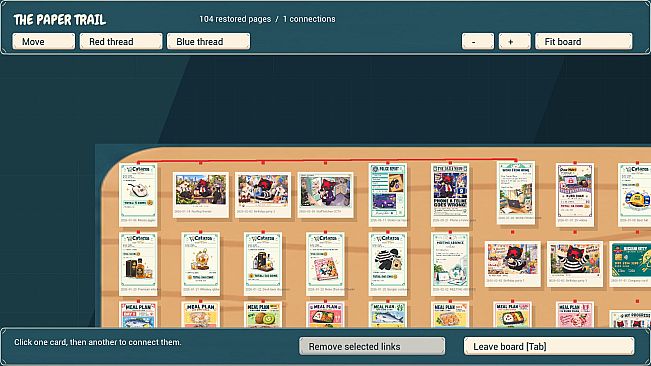Select the Meal Plan kiwi card
This screenshot has width=651, height=366.
pyautogui.click(x=263, y=315)
